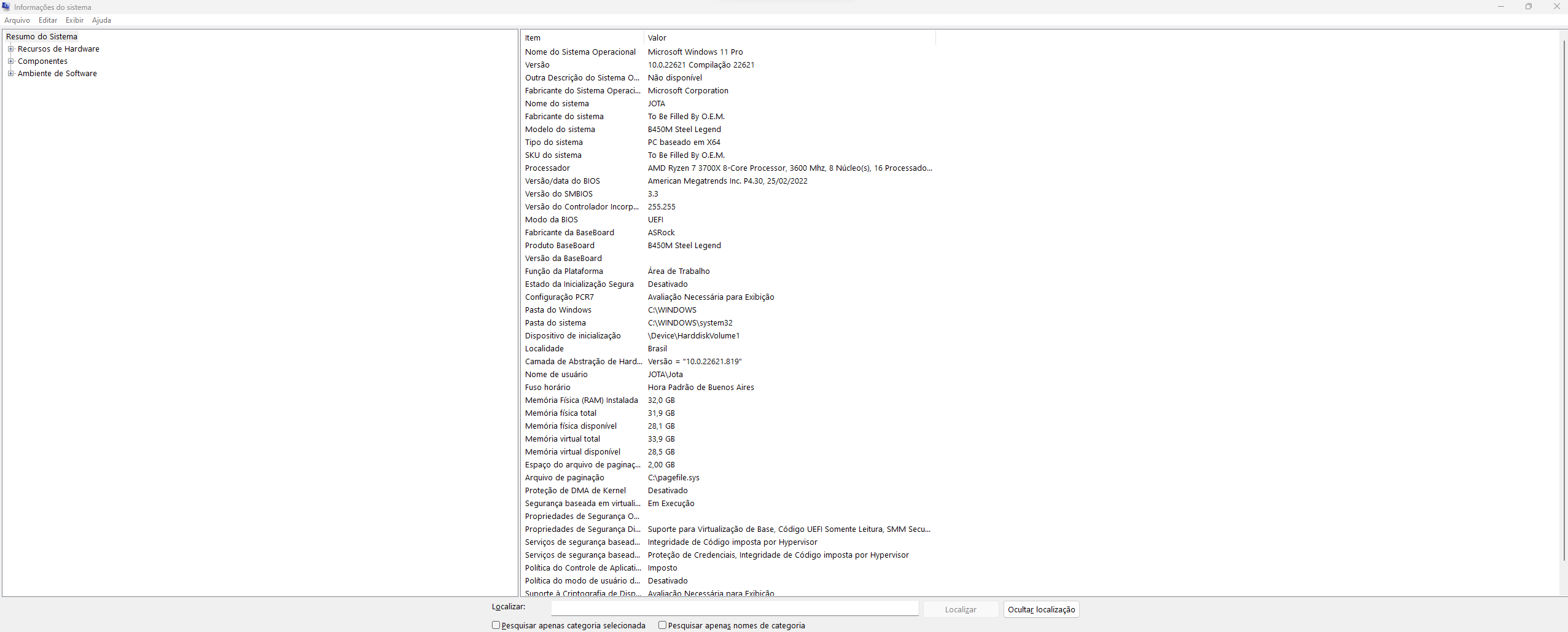Viewport: 1568px width, 632px height.
Task: Select the 'Fabricante do sistema' row
Action: point(728,116)
